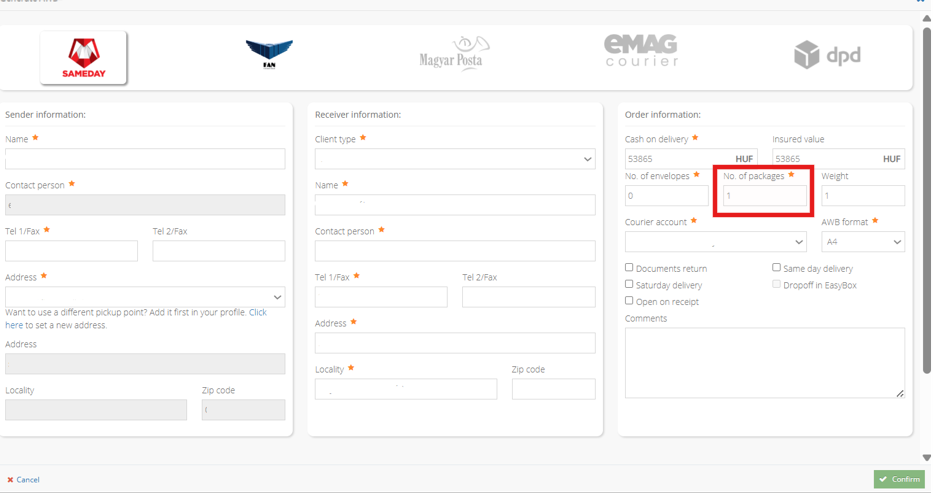Enable the Documents return checkbox
Screen dimensions: 933x493
[x=629, y=268]
